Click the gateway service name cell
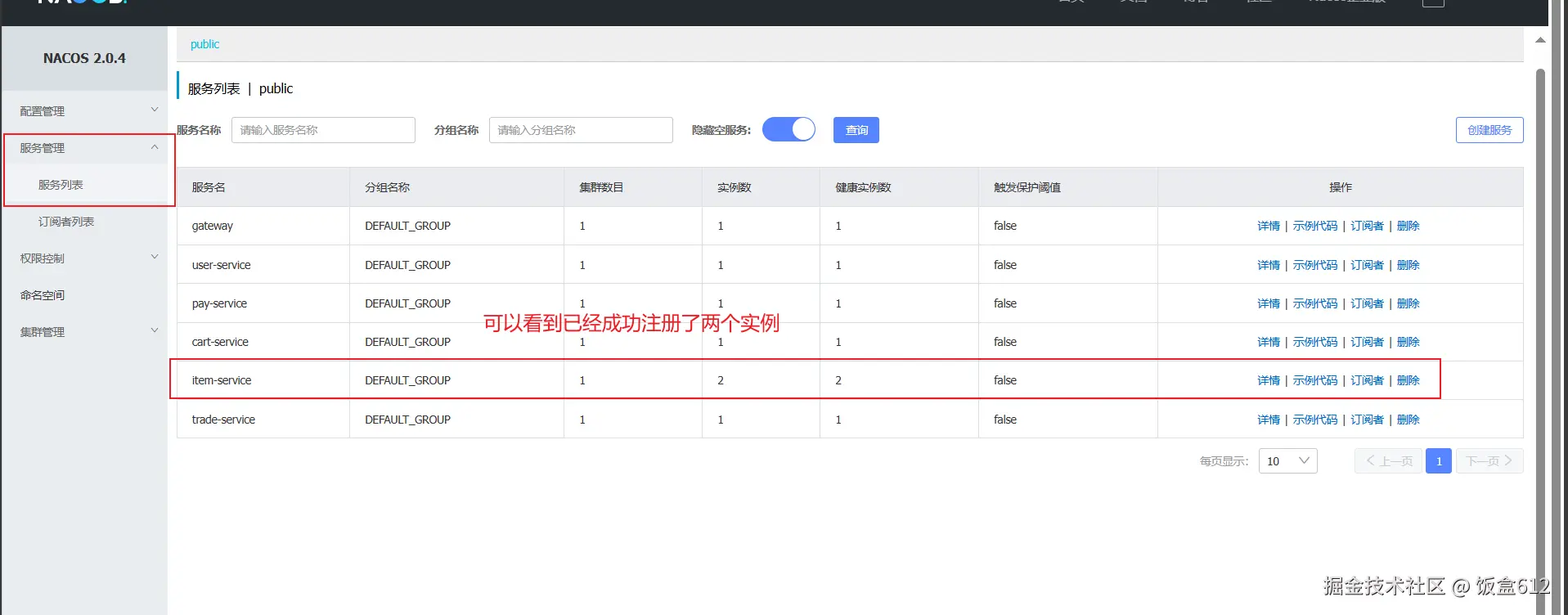Screen dimensions: 1568x615 [263, 226]
